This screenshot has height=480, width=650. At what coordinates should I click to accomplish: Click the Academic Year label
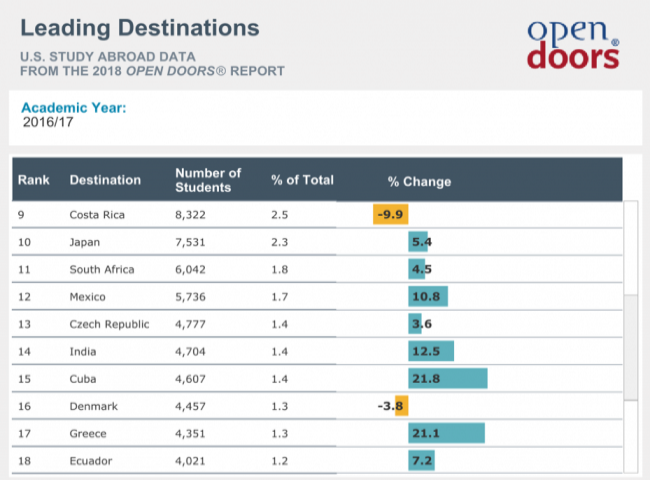[74, 108]
